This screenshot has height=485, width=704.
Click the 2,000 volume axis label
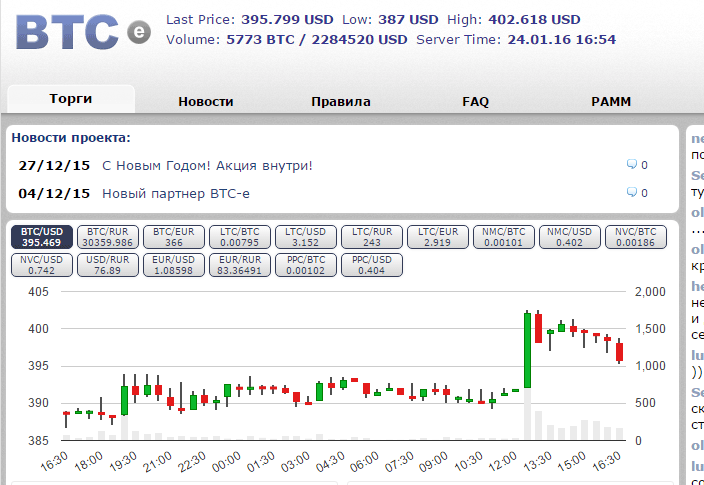(650, 292)
